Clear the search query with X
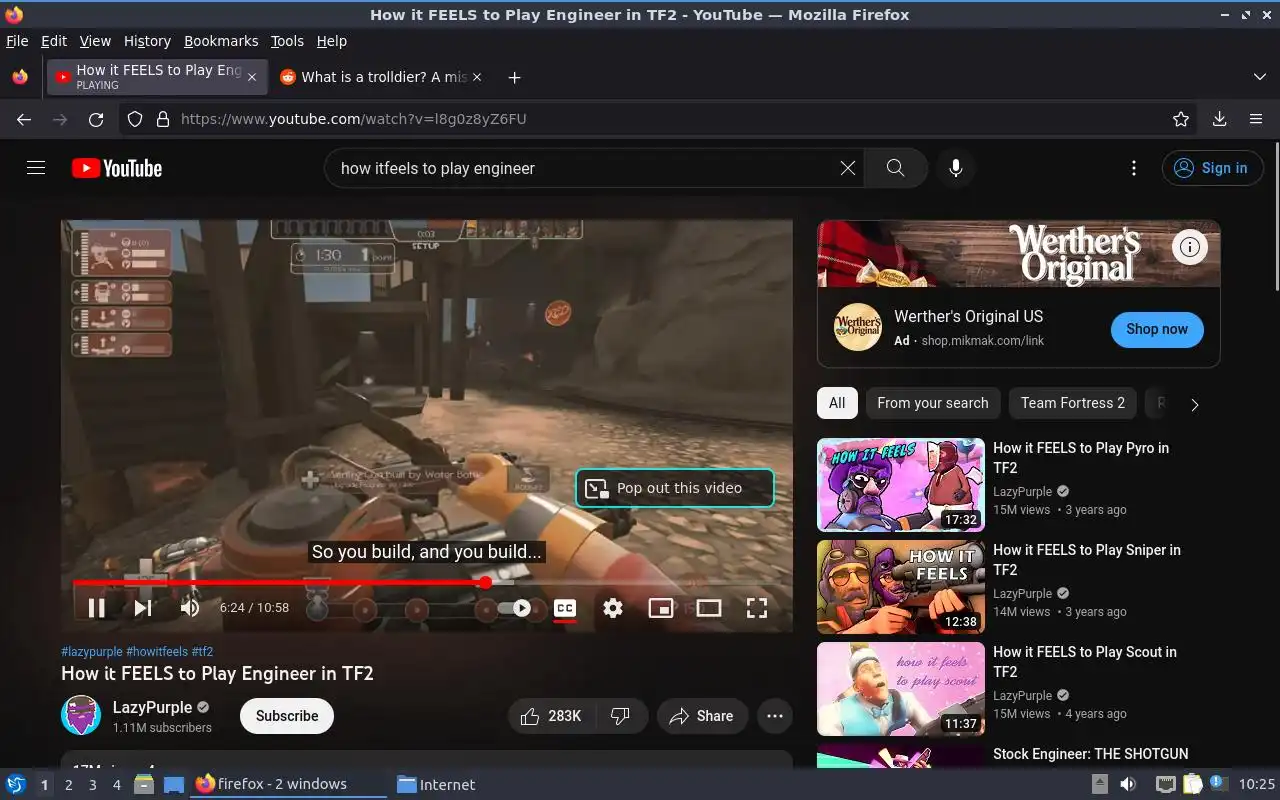The width and height of the screenshot is (1280, 800). 848,168
